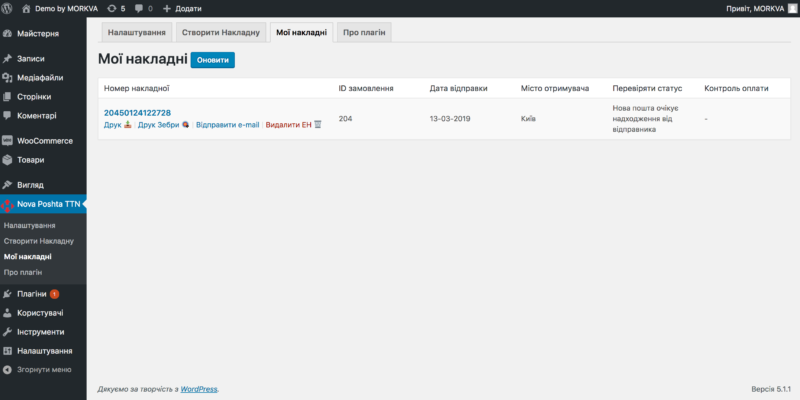Click the Згорнути меню collapse arrow icon

pyautogui.click(x=7, y=369)
